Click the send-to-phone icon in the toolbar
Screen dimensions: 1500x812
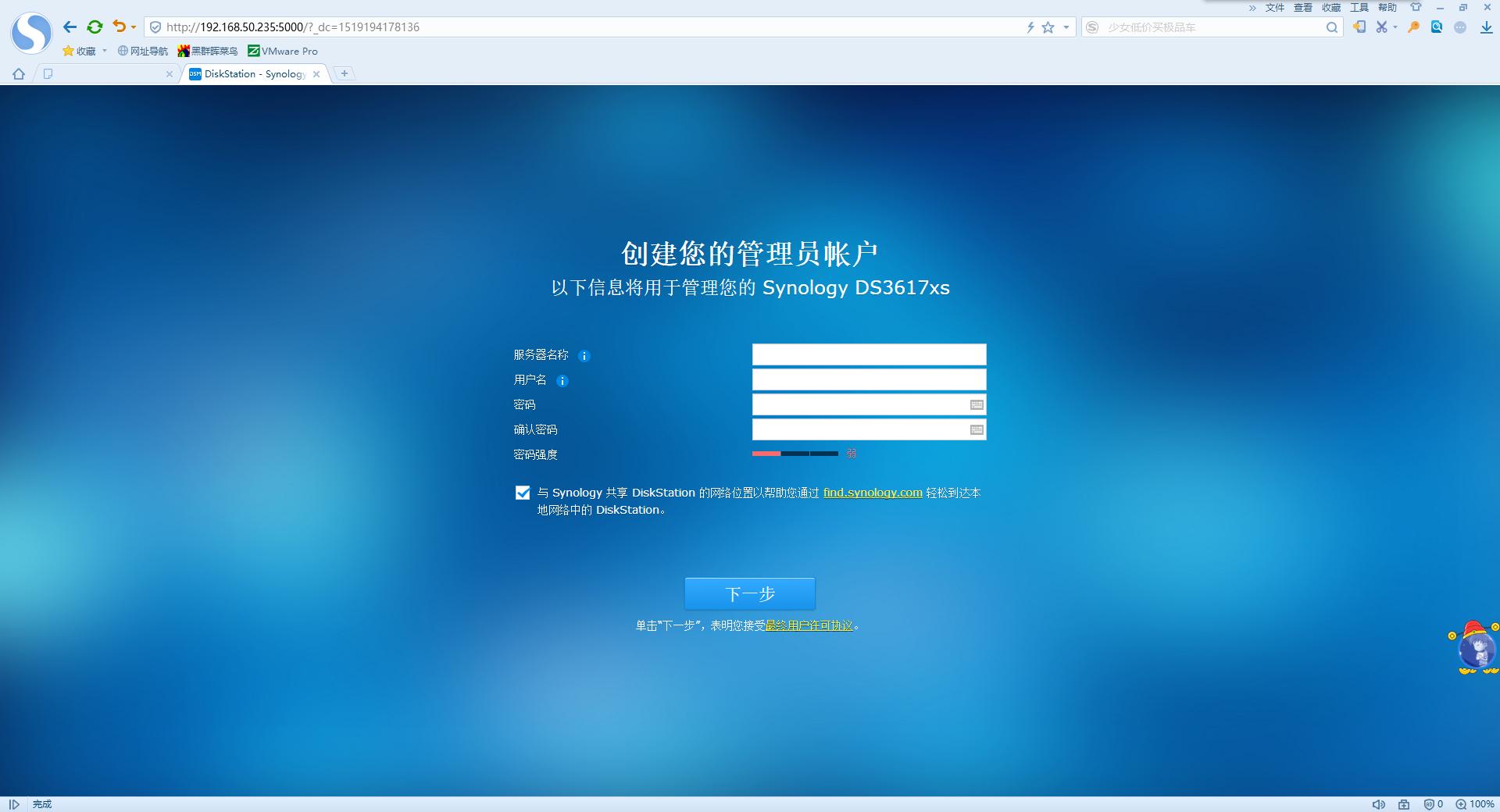click(x=1359, y=27)
